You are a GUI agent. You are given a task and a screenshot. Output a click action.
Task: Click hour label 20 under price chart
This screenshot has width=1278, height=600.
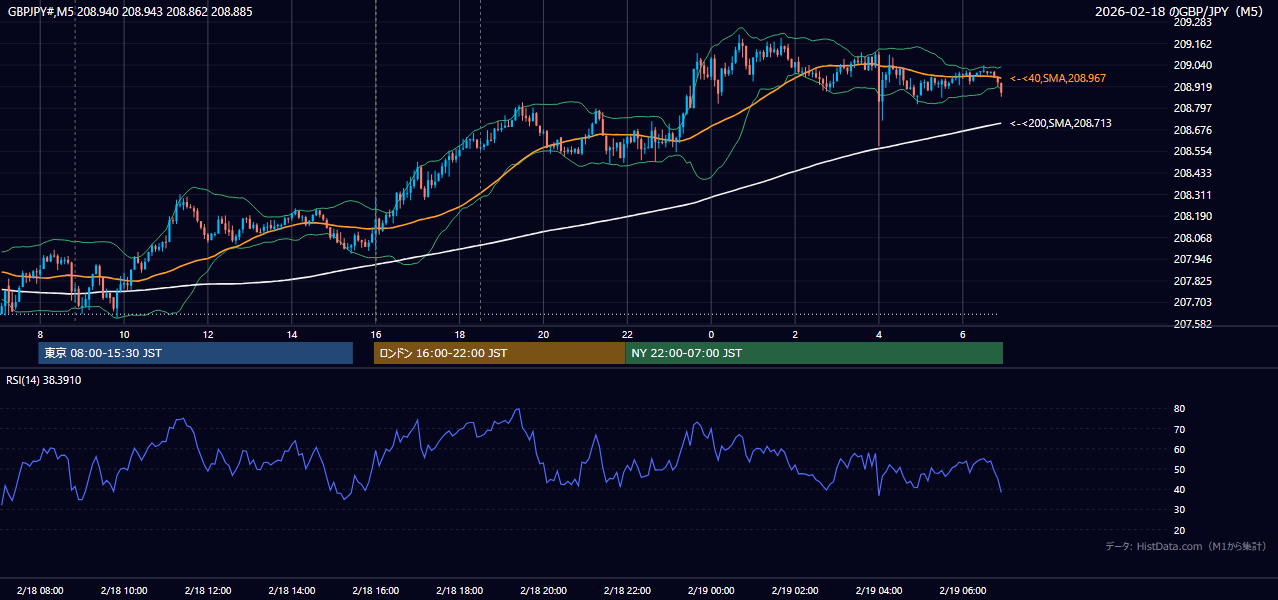[544, 333]
